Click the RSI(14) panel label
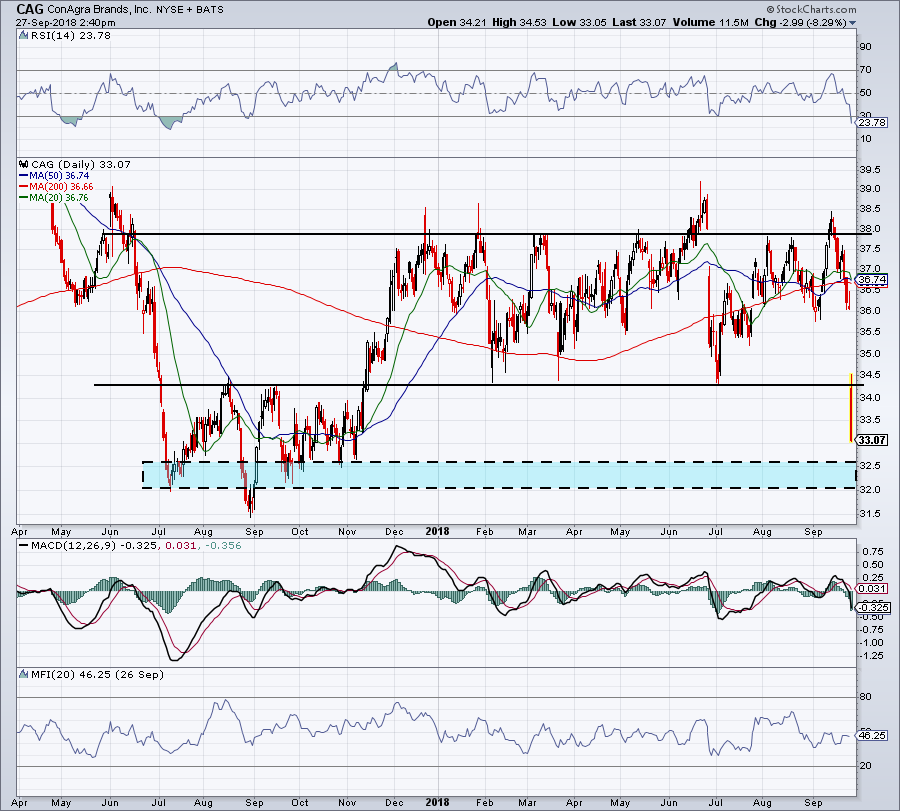The height and width of the screenshot is (811, 900). 69,36
